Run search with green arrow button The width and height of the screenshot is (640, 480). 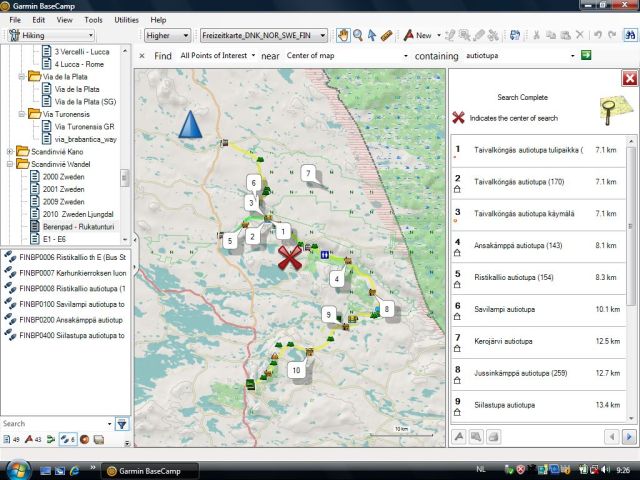click(x=586, y=55)
